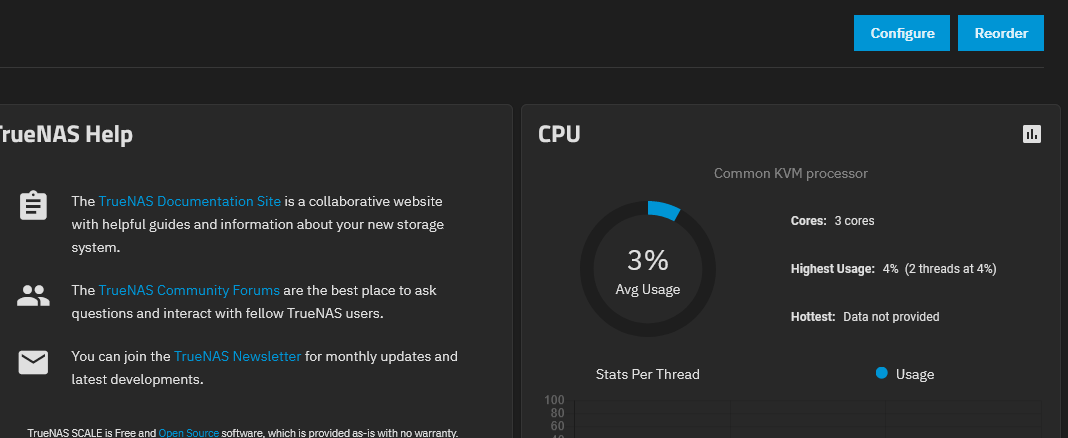Viewport: 1068px width, 438px height.
Task: Click the documentation clipboard icon
Action: [x=33, y=206]
